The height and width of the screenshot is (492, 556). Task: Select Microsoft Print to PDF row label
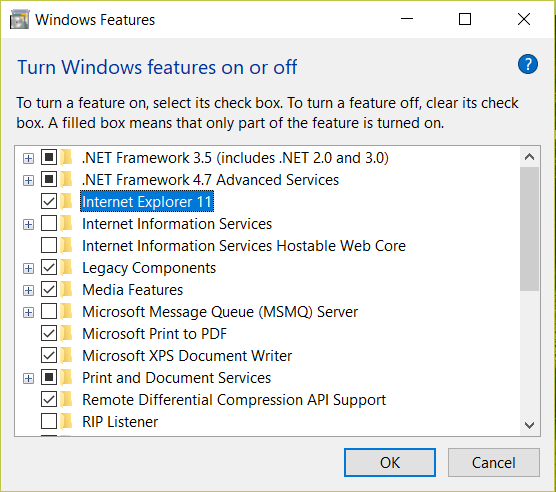point(155,334)
